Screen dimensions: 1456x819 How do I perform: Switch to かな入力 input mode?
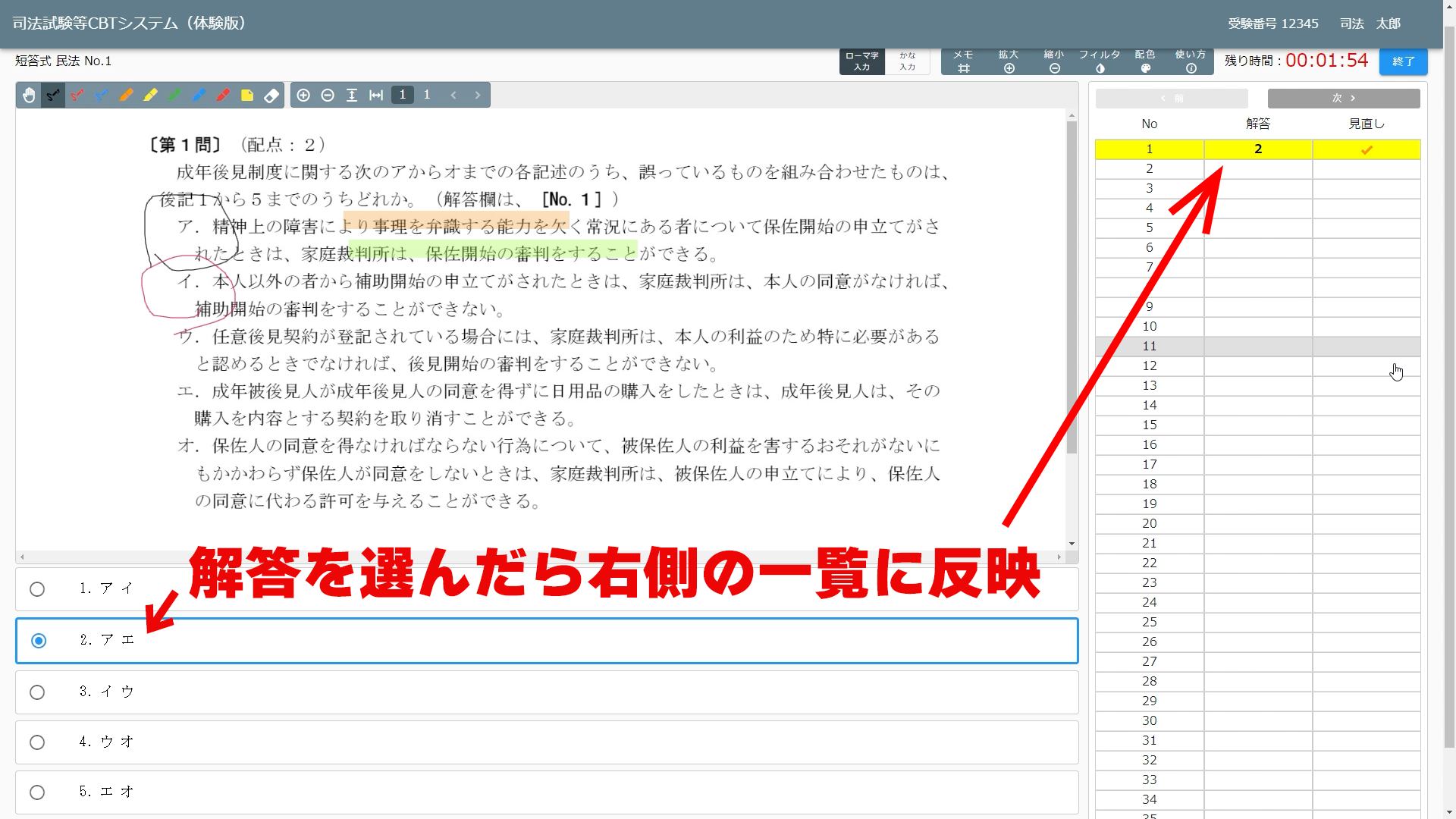(908, 61)
